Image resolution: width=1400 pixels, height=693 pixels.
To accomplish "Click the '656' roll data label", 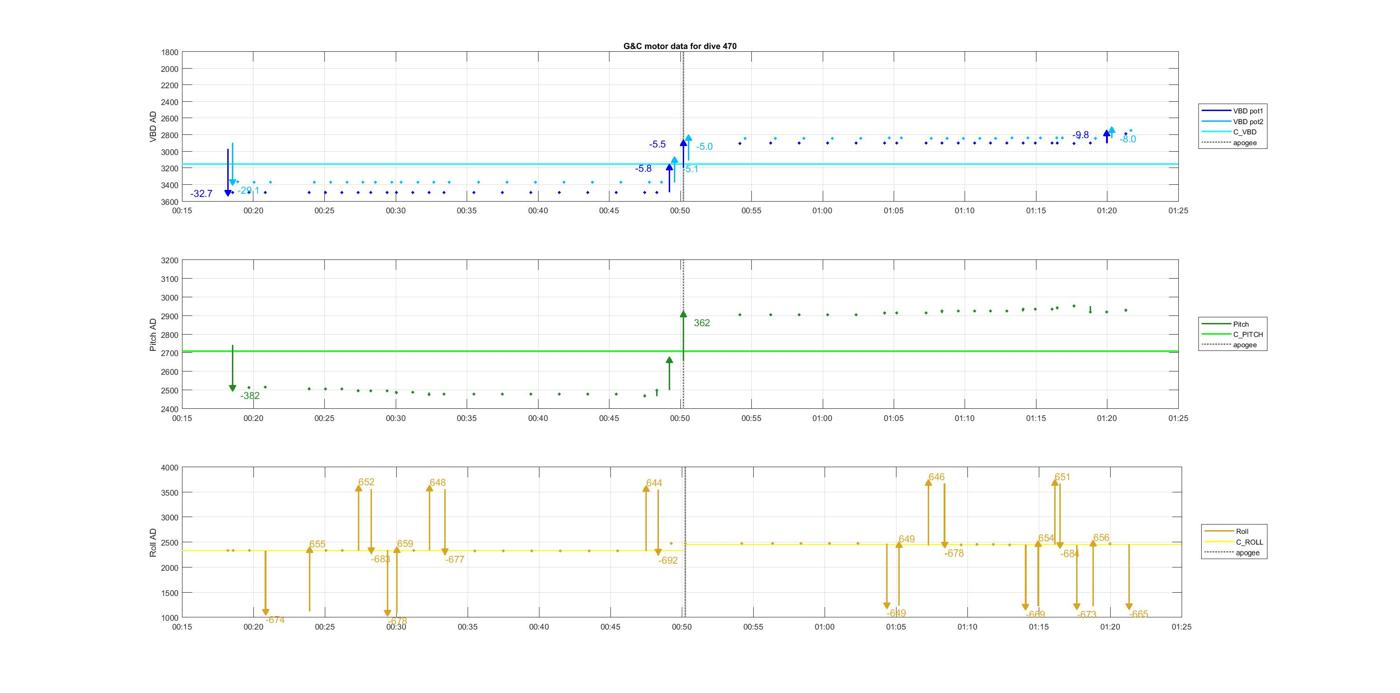I will (x=1101, y=537).
